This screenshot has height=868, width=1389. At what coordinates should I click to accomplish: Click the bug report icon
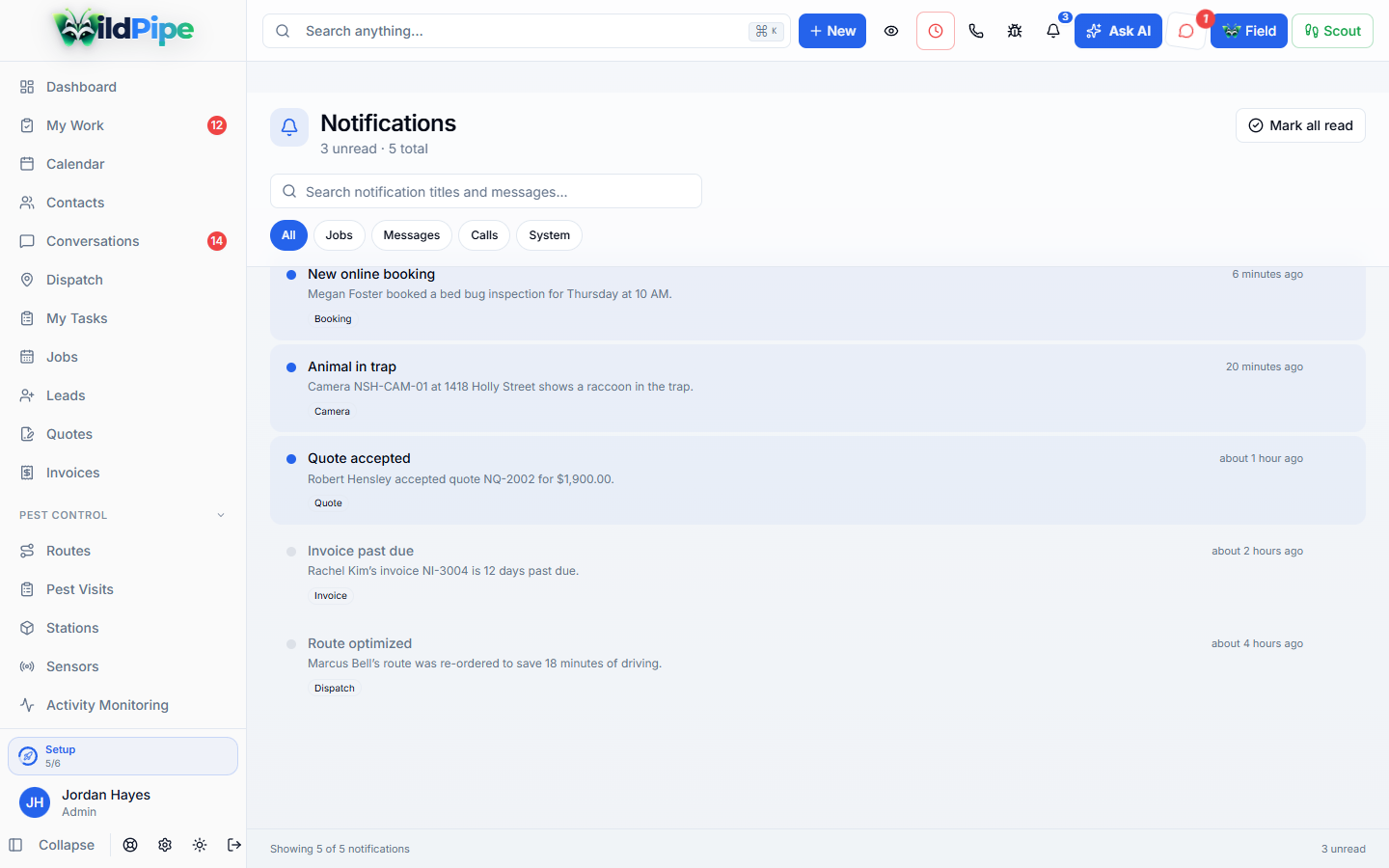coord(1015,31)
